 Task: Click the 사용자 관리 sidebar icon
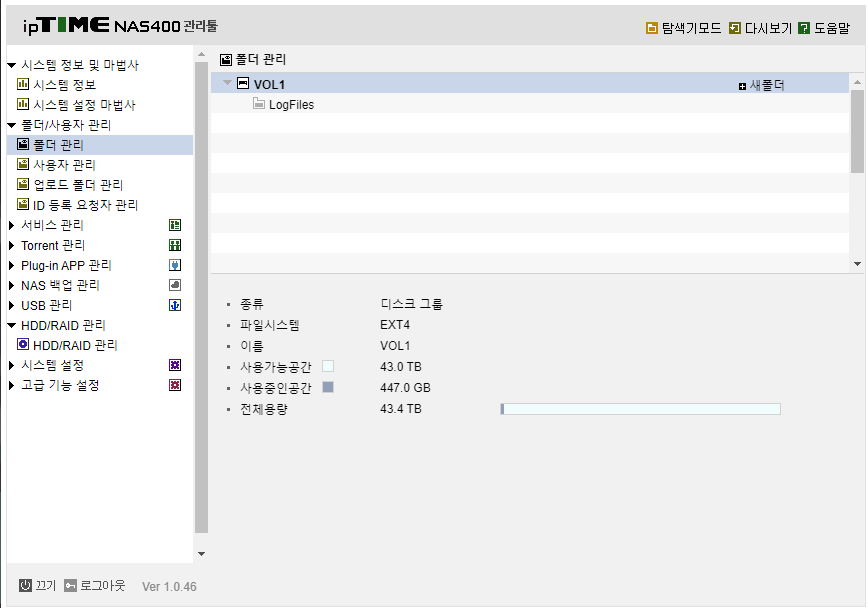point(23,164)
